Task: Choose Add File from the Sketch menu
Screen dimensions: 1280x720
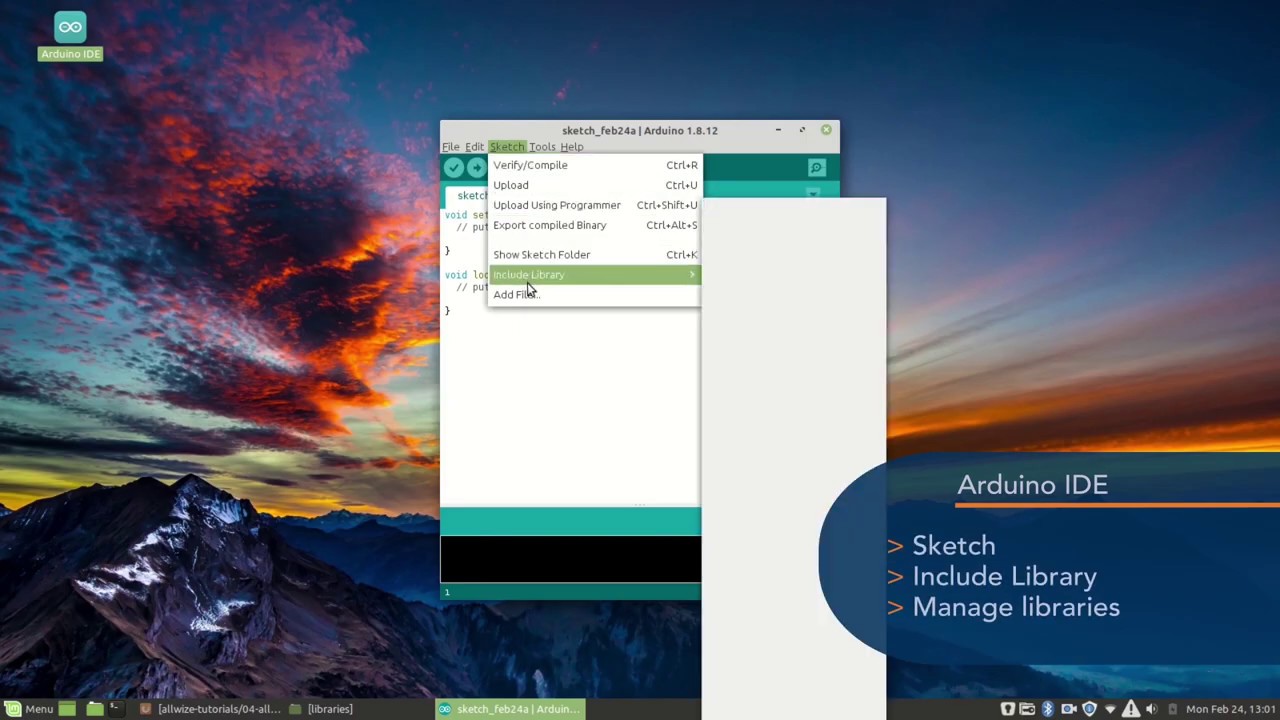Action: [x=595, y=295]
